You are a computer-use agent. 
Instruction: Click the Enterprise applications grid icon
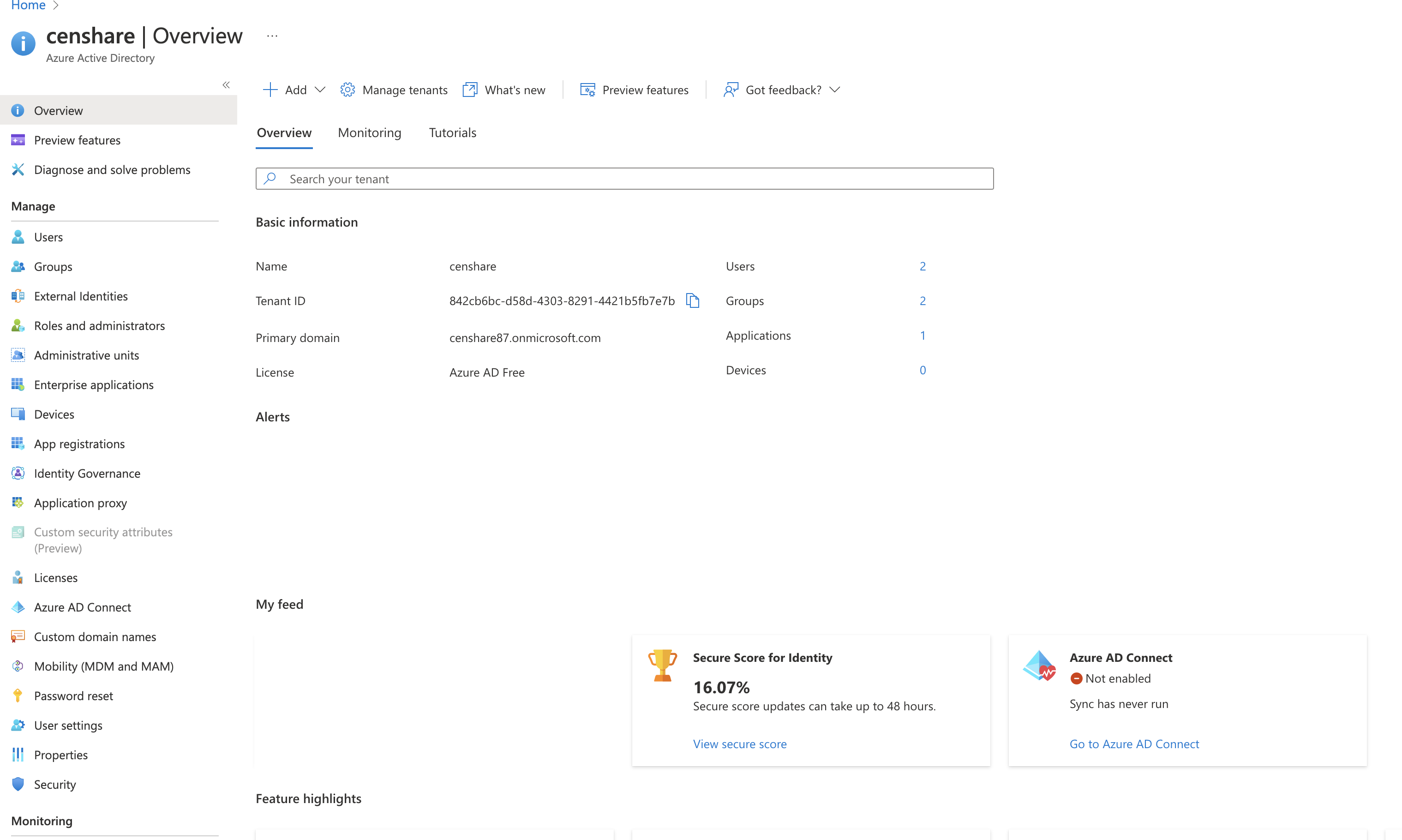[x=18, y=385]
